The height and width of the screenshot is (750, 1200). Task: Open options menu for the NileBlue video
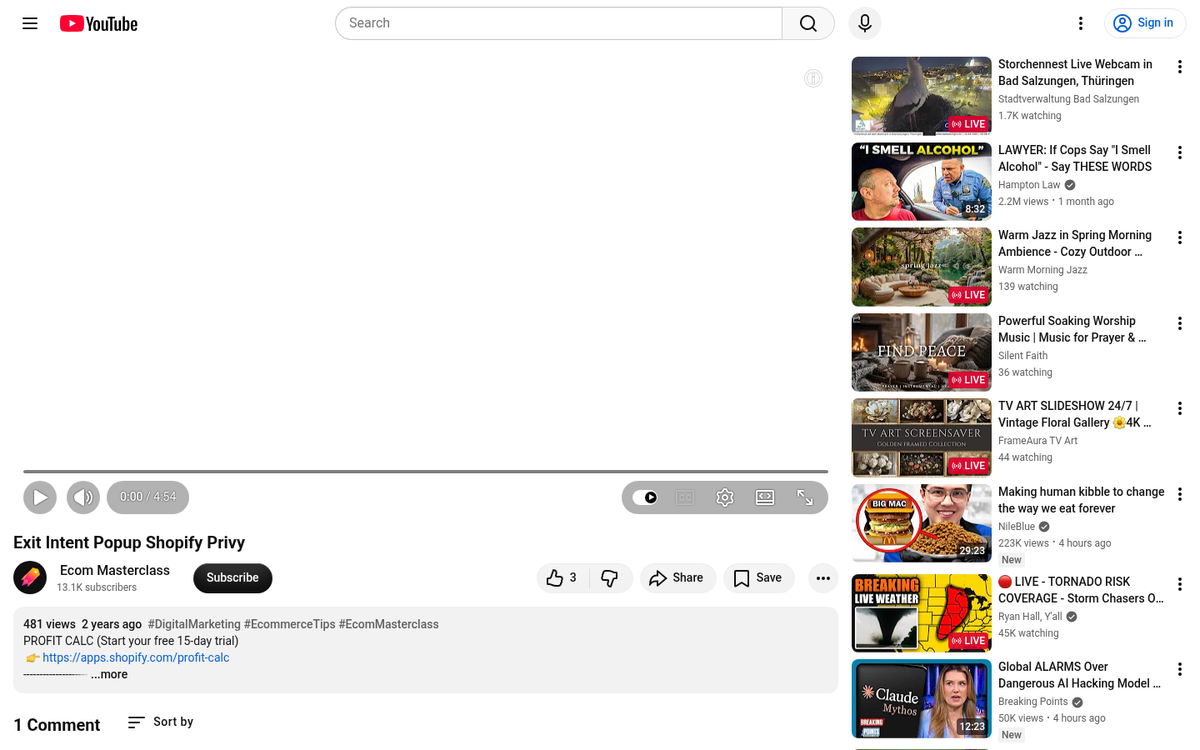pos(1179,495)
